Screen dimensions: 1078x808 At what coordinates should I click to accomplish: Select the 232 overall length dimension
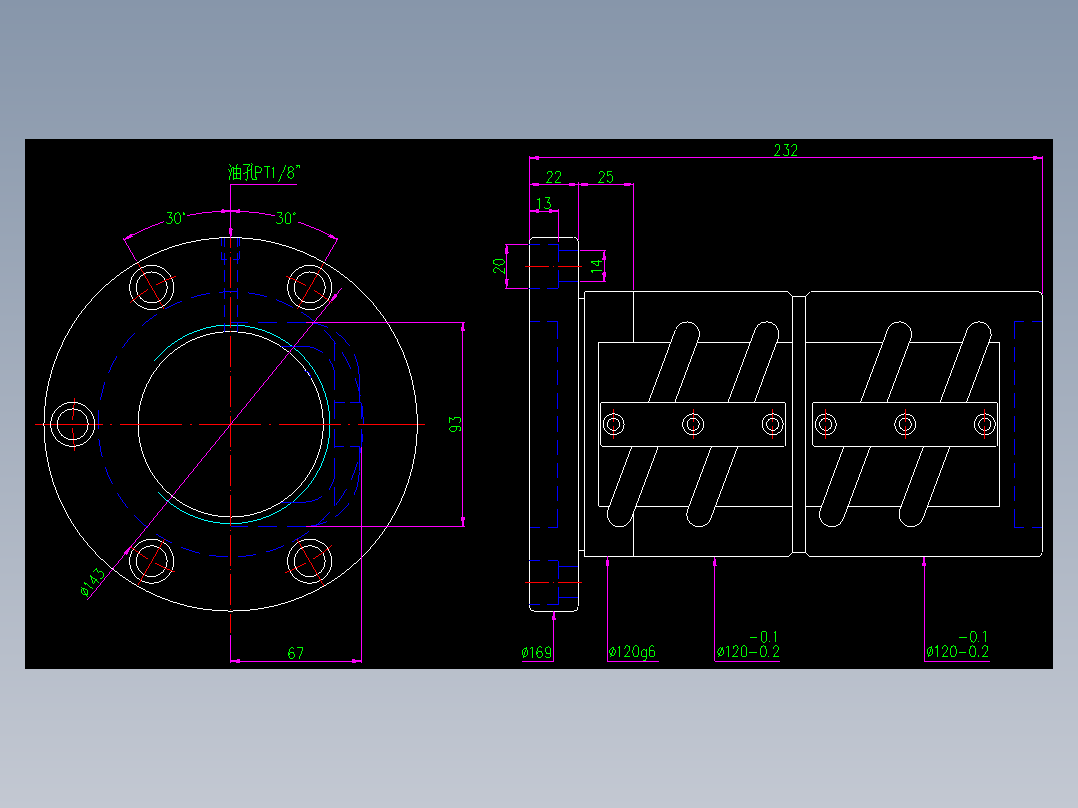point(786,150)
